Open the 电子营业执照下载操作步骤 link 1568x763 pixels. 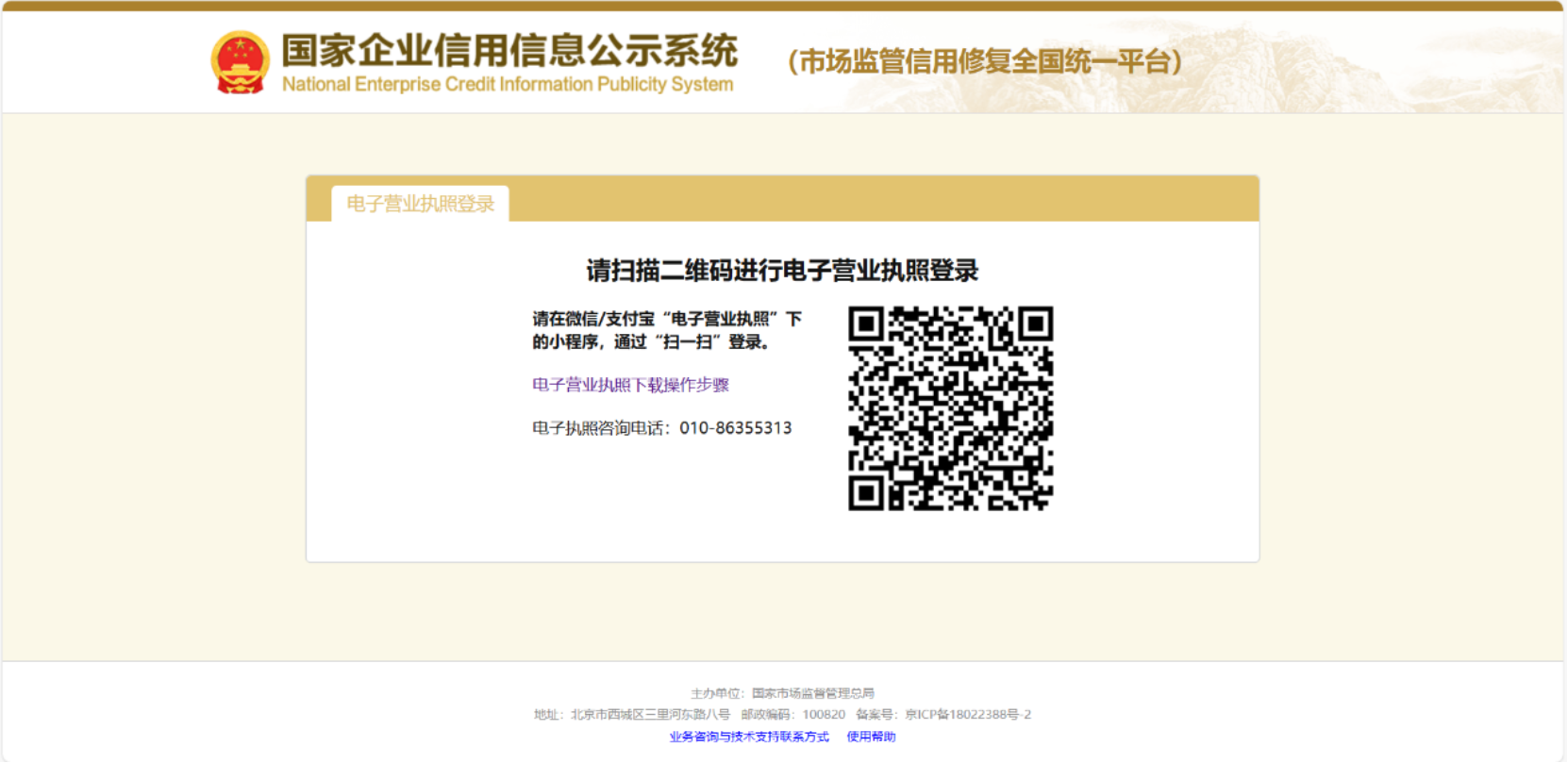[x=630, y=385]
